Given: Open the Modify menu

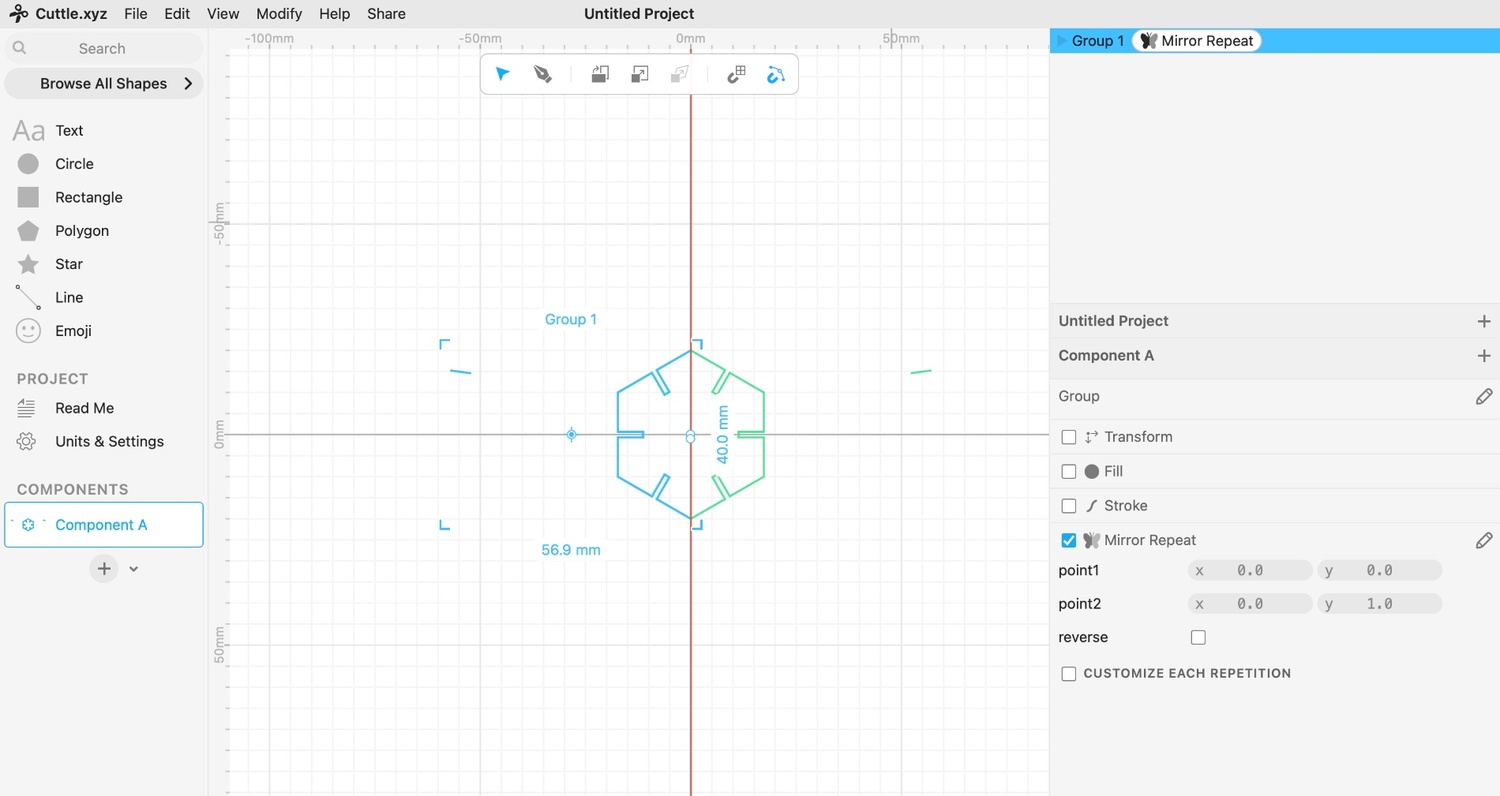Looking at the screenshot, I should 279,14.
